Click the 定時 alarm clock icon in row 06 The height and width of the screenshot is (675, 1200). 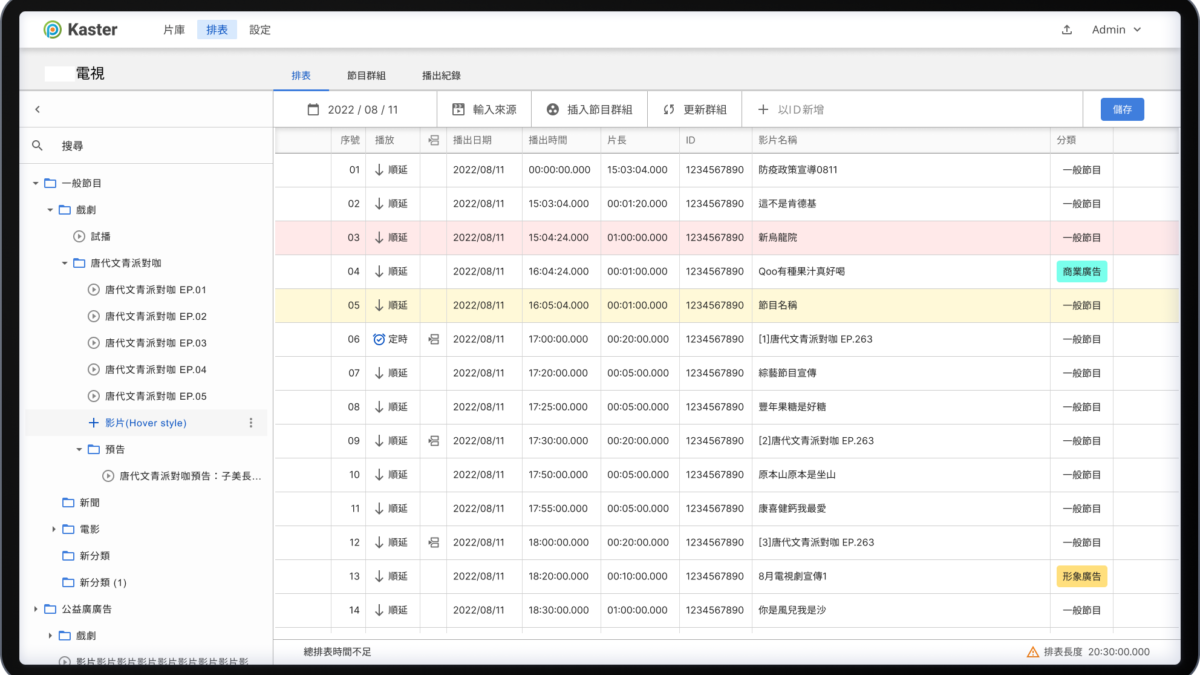point(379,339)
